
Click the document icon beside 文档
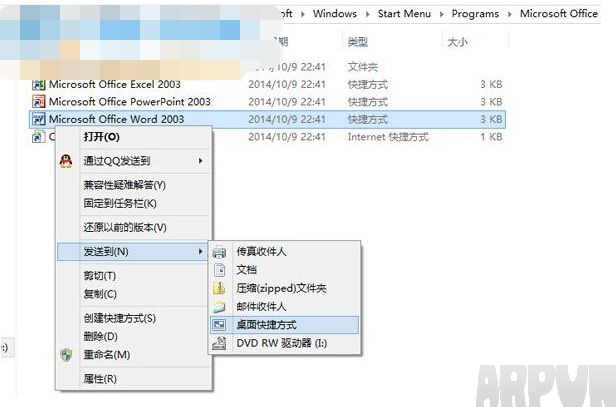[219, 270]
